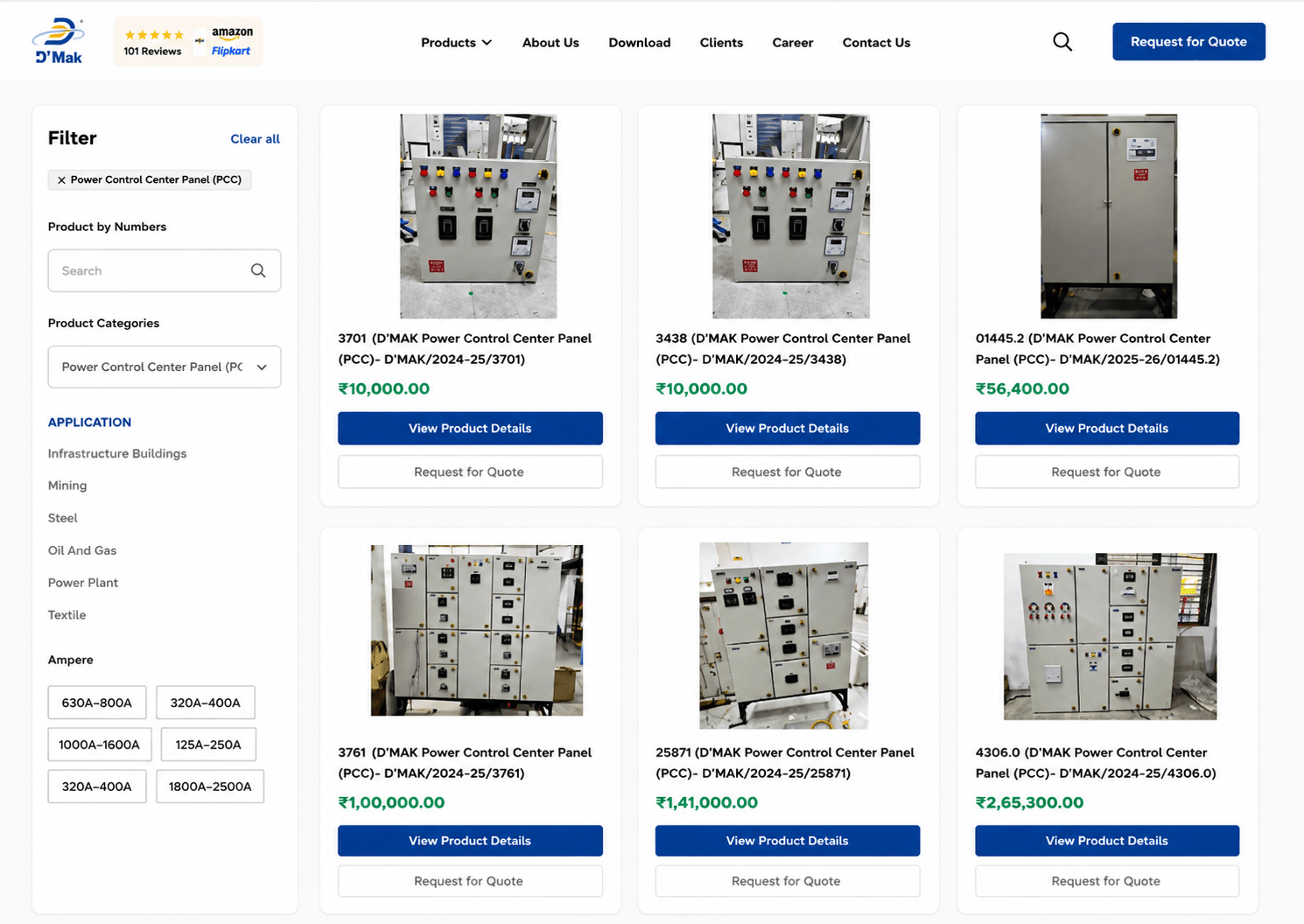The width and height of the screenshot is (1304, 924).
Task: Expand the Products menu
Action: (x=456, y=42)
